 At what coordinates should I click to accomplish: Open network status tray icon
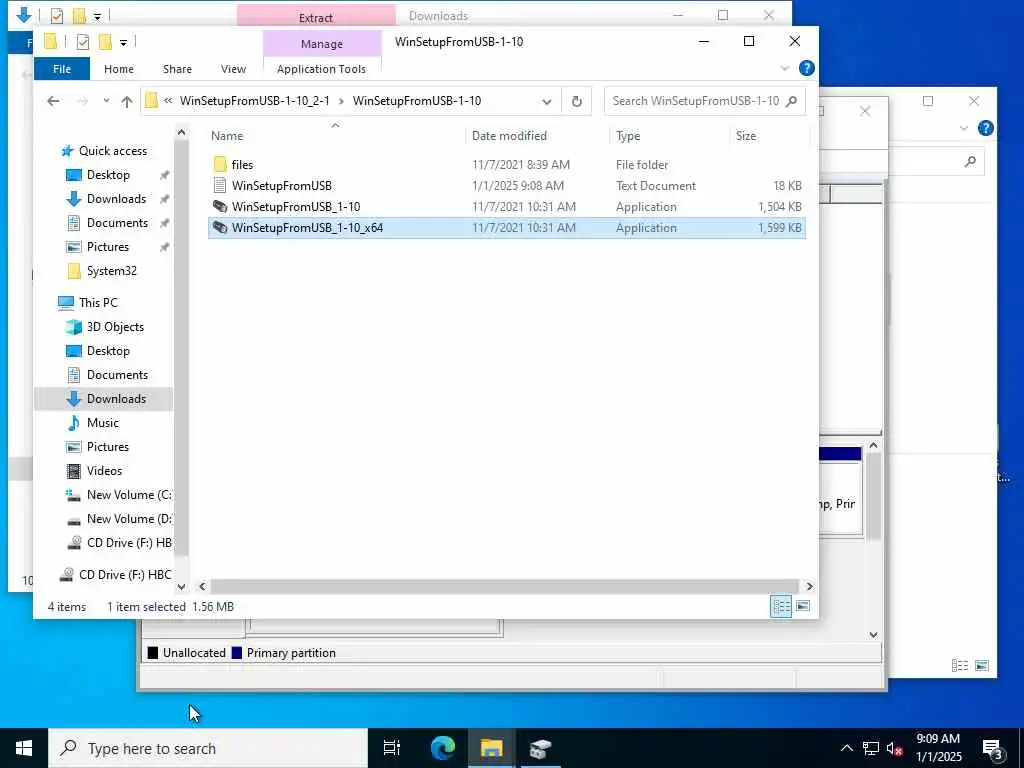point(871,748)
